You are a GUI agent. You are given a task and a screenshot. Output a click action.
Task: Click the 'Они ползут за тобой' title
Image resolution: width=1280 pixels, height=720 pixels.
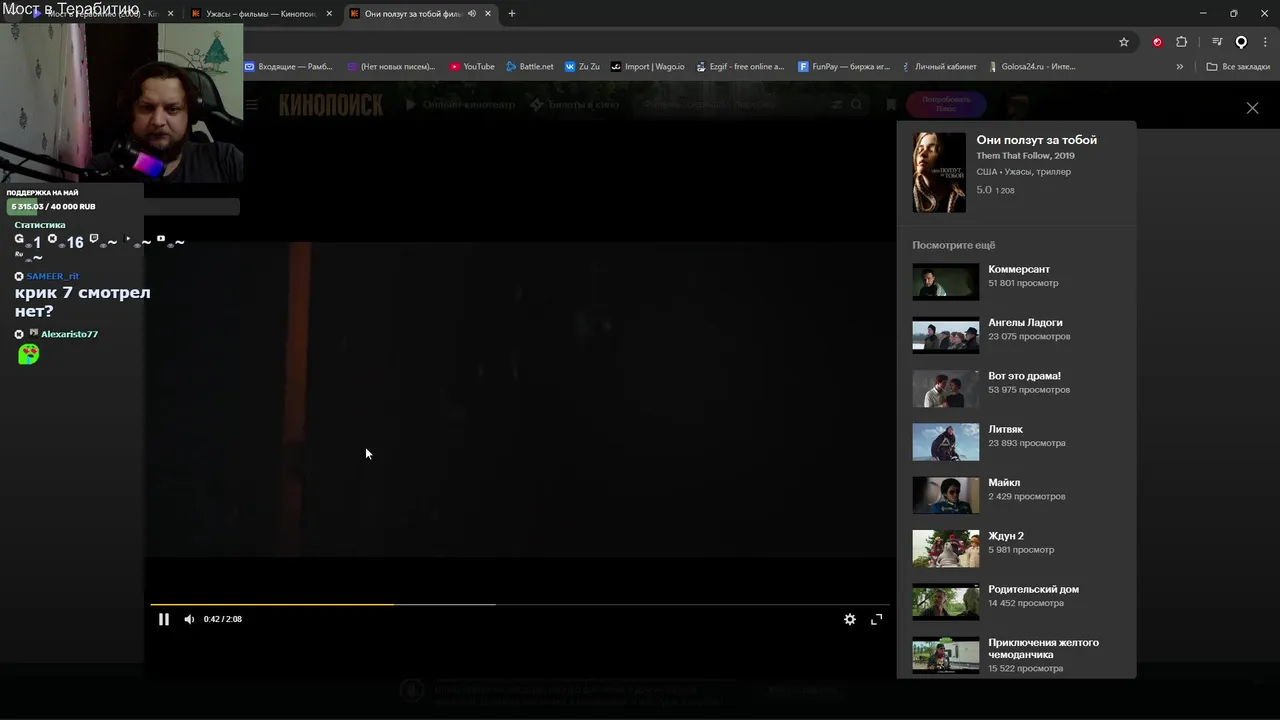(x=1037, y=140)
